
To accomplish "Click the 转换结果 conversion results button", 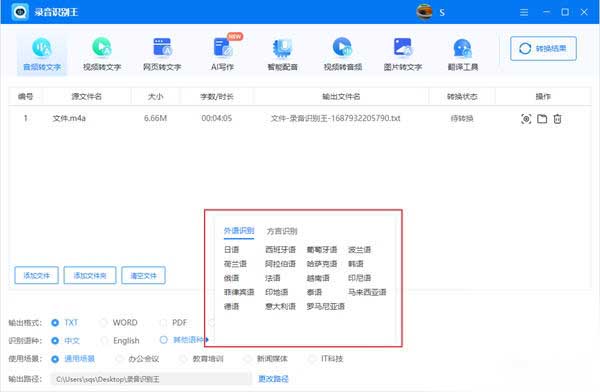I will click(543, 49).
